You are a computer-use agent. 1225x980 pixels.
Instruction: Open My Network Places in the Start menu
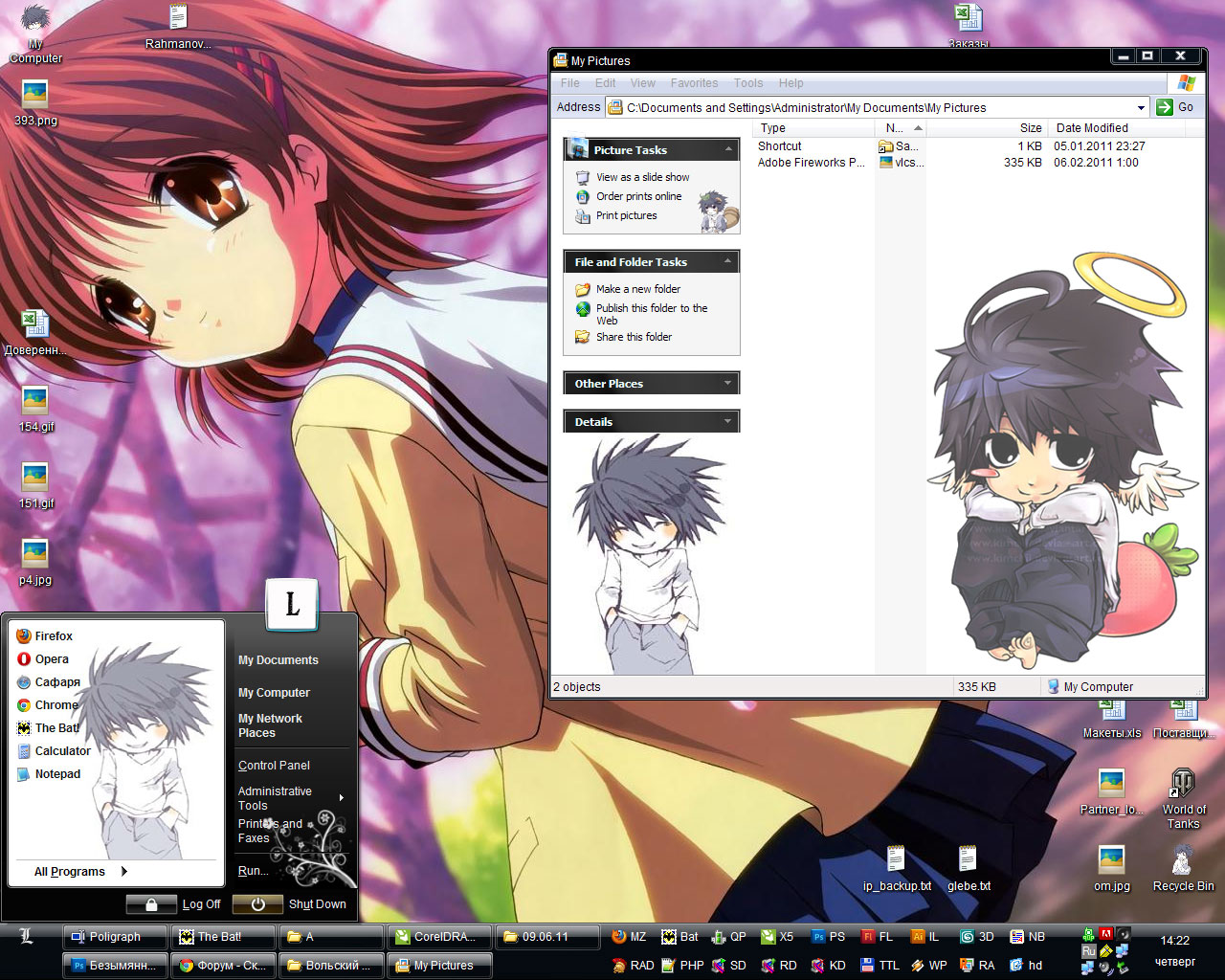coord(271,725)
